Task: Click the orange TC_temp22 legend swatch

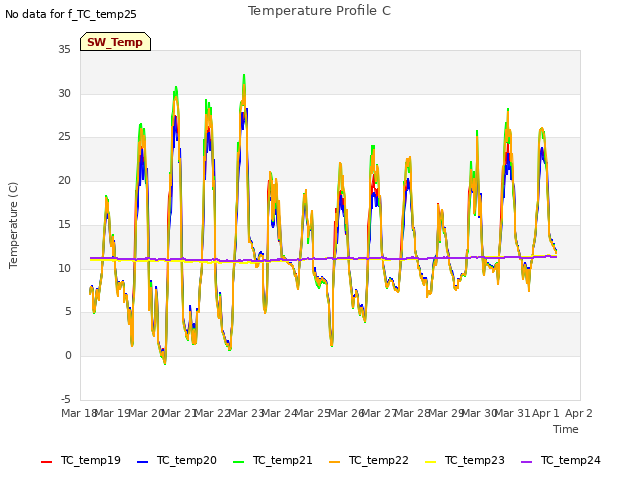Action: point(334,462)
